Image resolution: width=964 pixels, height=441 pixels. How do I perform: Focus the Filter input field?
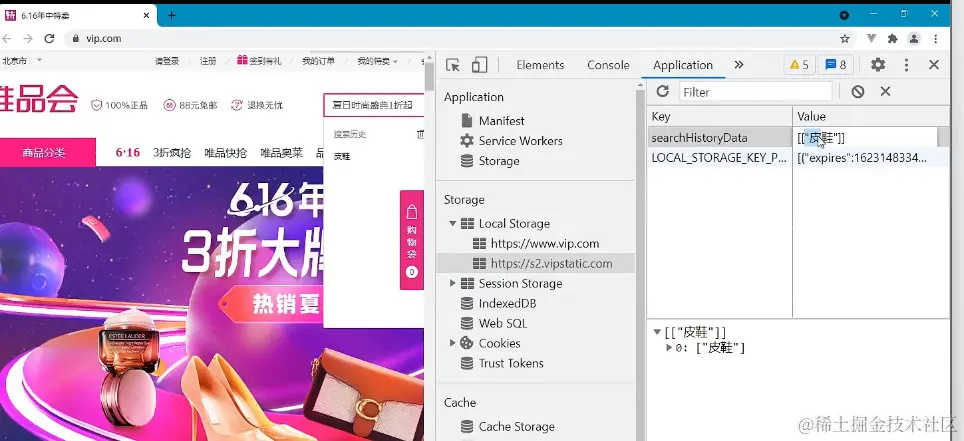pos(755,92)
